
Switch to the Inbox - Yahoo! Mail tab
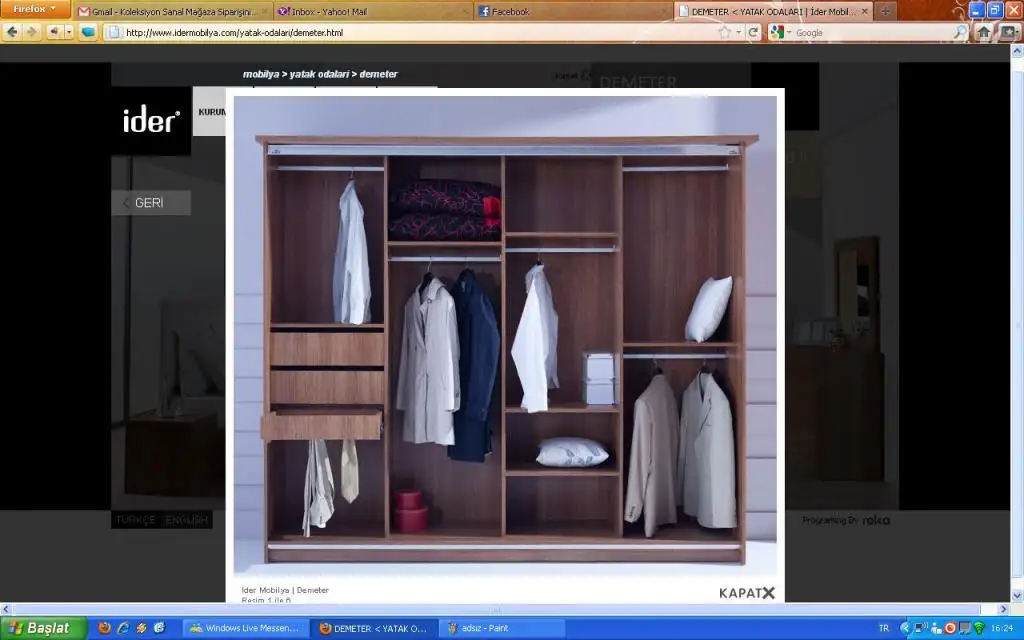[x=371, y=12]
